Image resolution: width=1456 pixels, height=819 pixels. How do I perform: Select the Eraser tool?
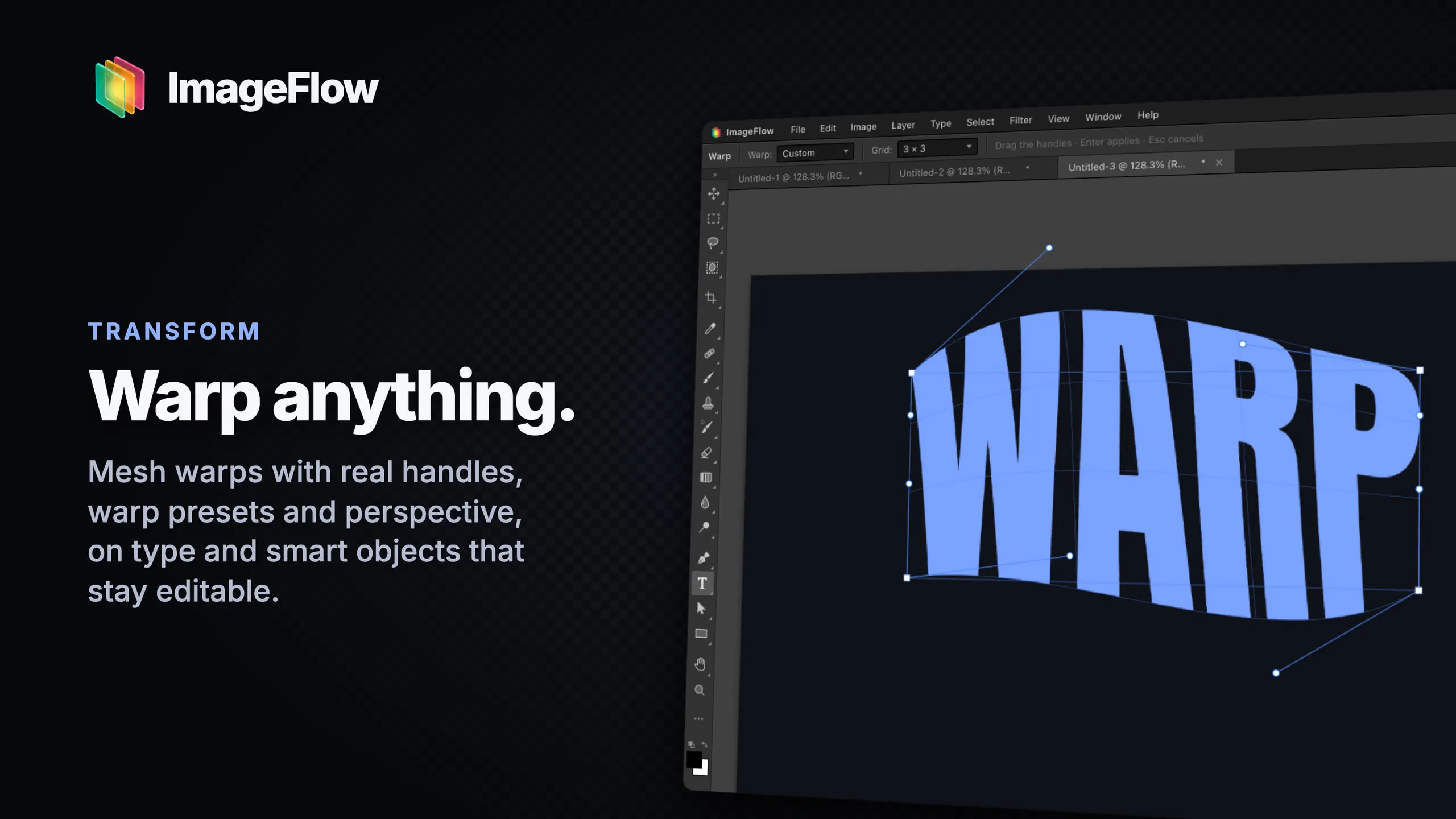point(706,453)
